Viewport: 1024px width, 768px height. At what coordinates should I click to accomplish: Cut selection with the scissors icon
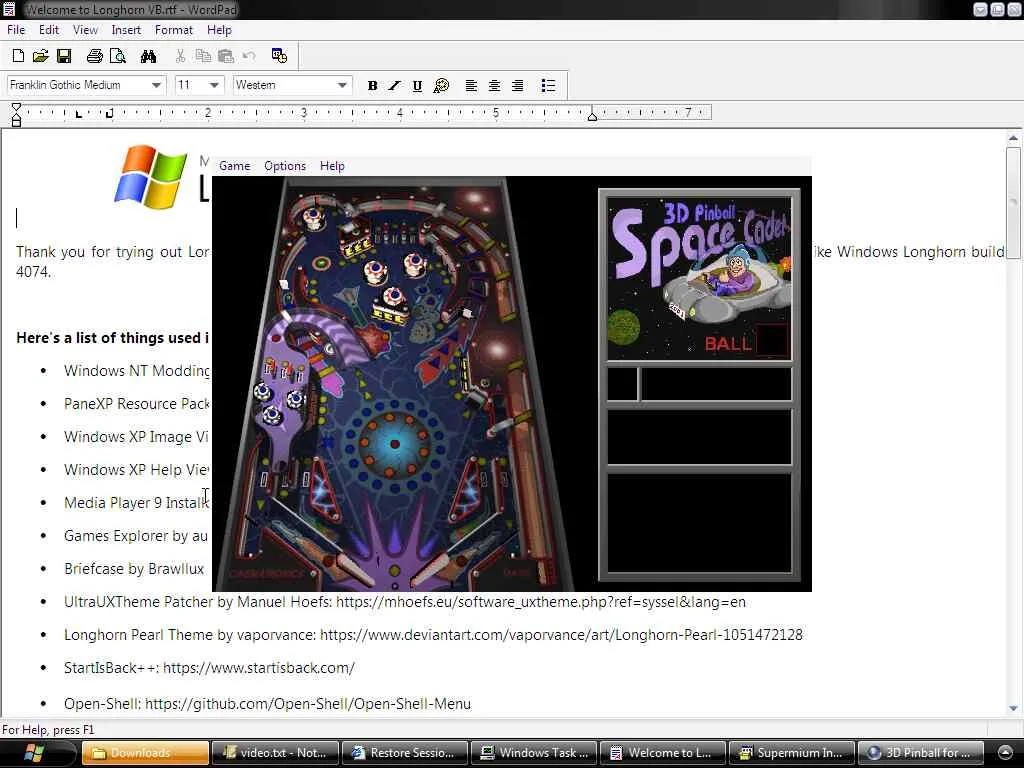[x=180, y=56]
